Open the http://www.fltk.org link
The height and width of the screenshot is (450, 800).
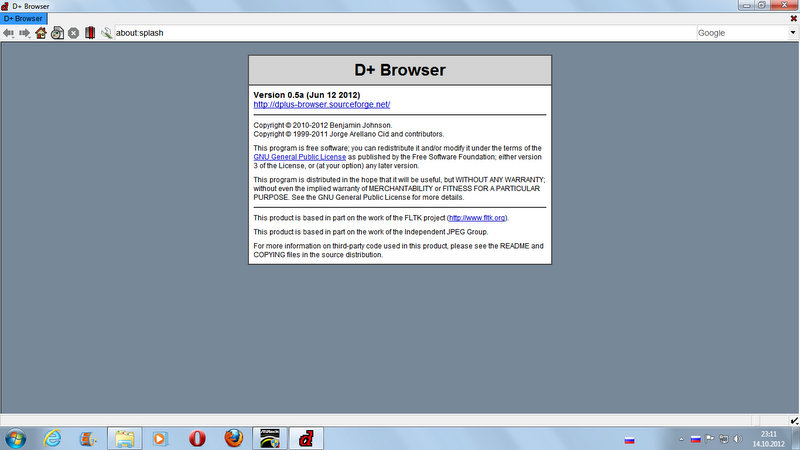pos(477,218)
